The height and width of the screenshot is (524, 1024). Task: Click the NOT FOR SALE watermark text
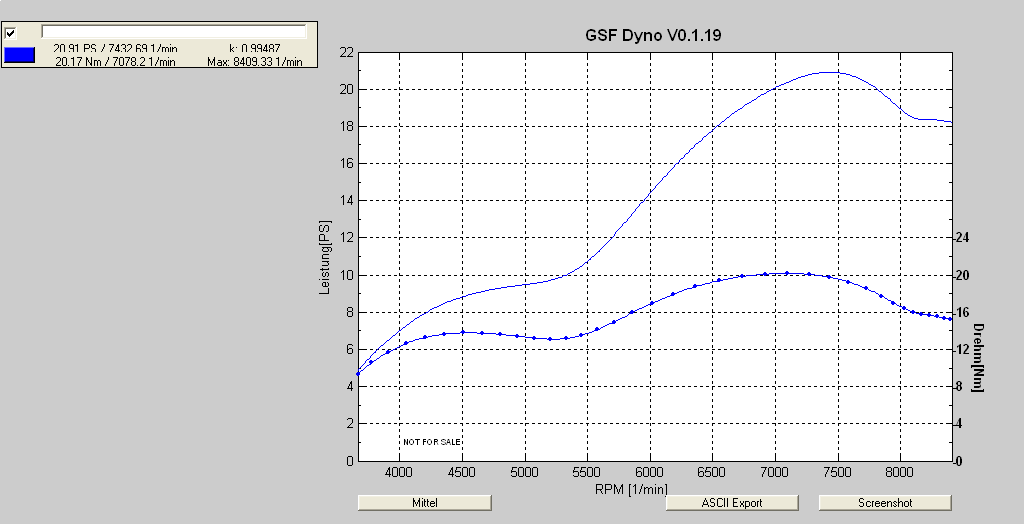[x=432, y=441]
